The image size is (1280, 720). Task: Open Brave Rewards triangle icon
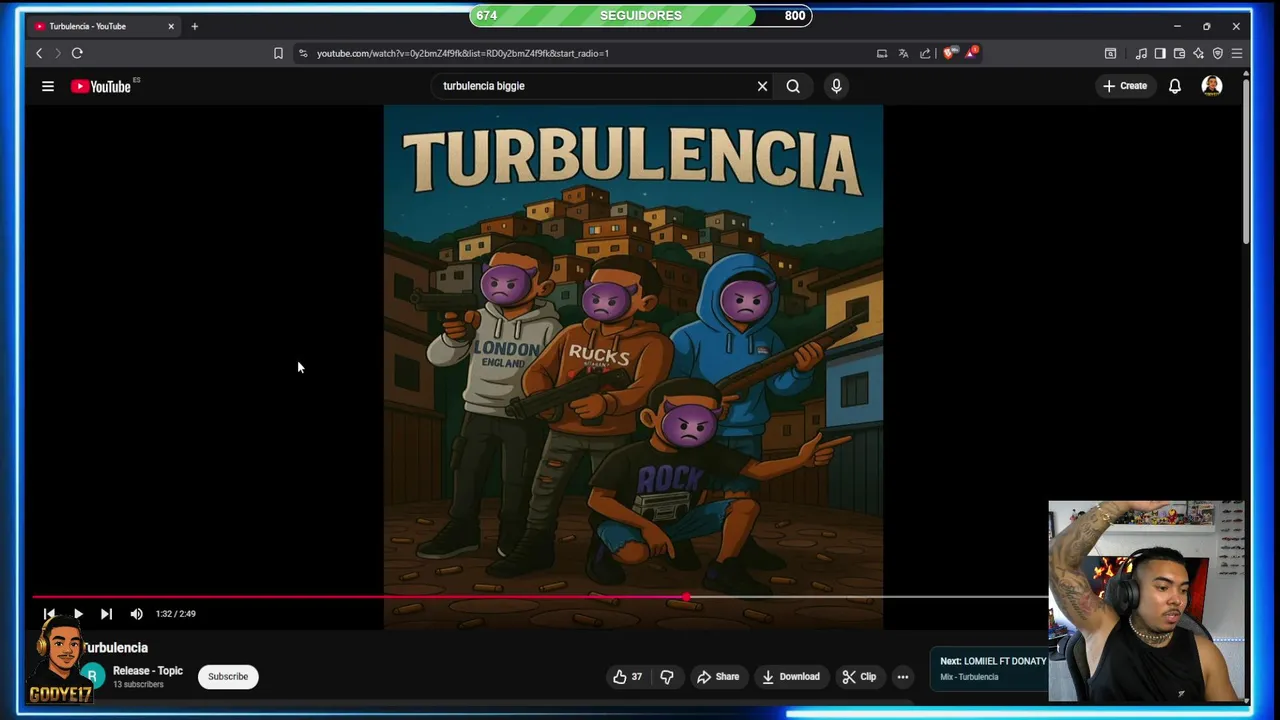click(x=971, y=53)
